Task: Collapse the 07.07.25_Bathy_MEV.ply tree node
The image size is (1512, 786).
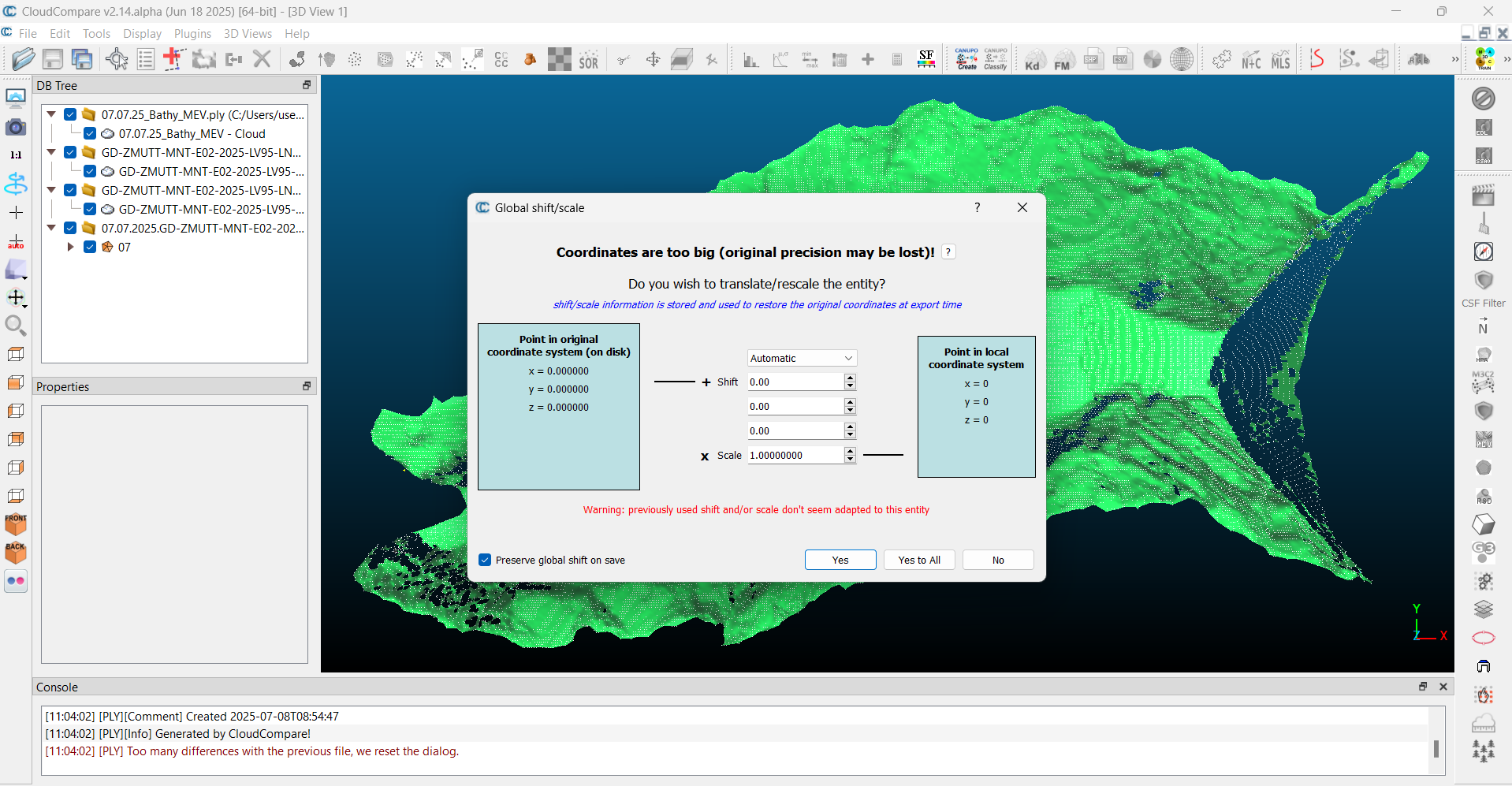Action: (51, 115)
